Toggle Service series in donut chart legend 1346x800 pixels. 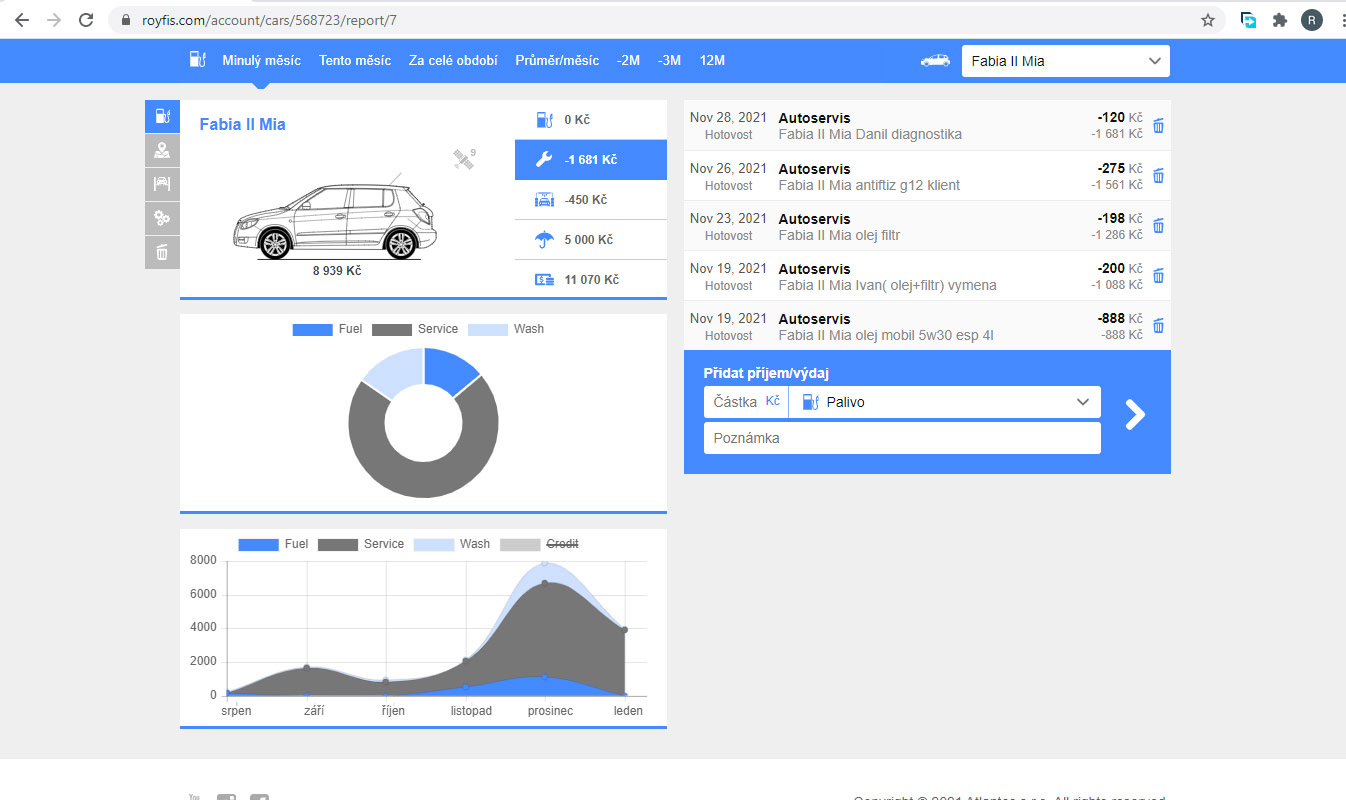[415, 329]
